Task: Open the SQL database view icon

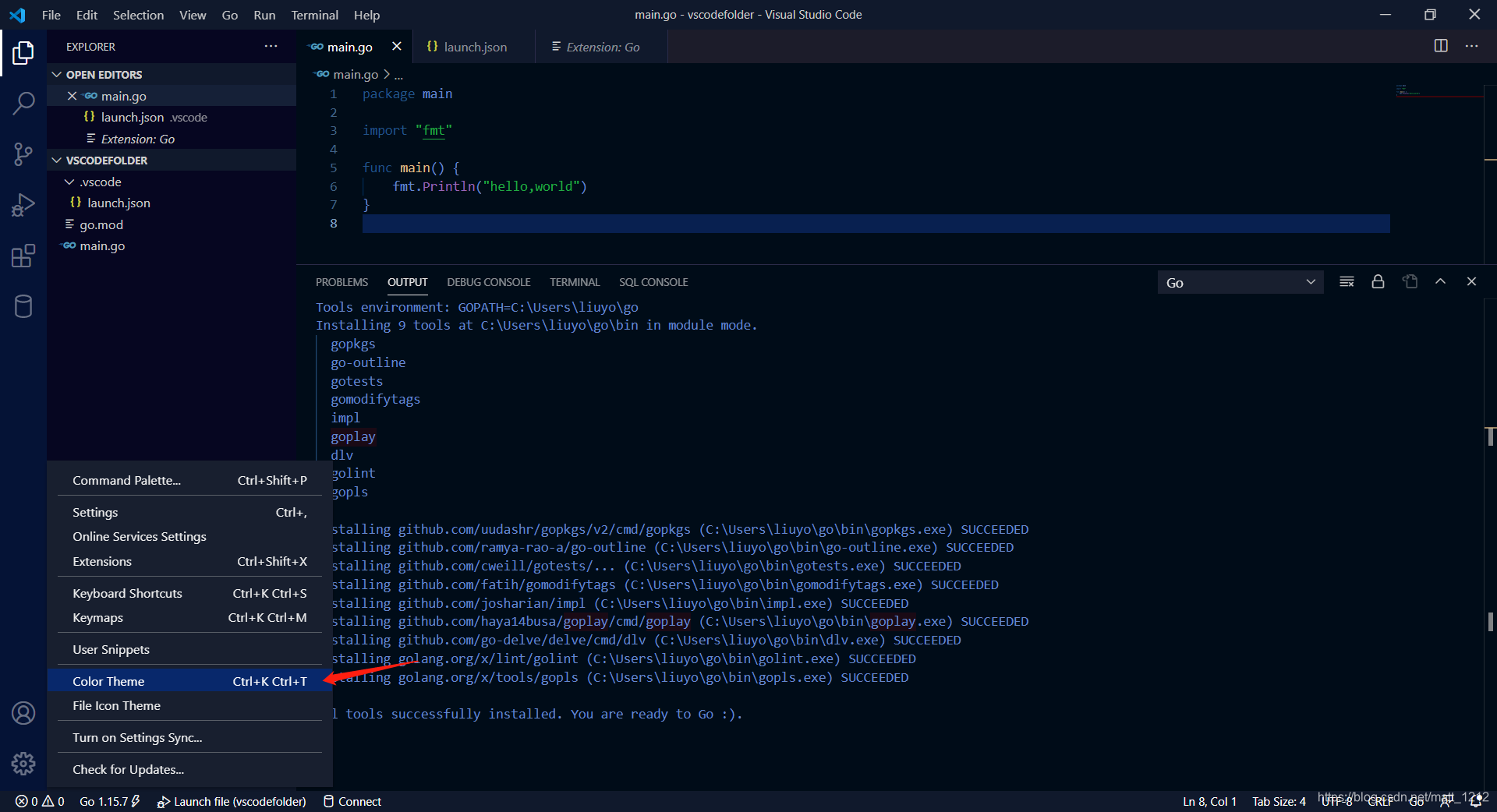Action: pos(23,306)
